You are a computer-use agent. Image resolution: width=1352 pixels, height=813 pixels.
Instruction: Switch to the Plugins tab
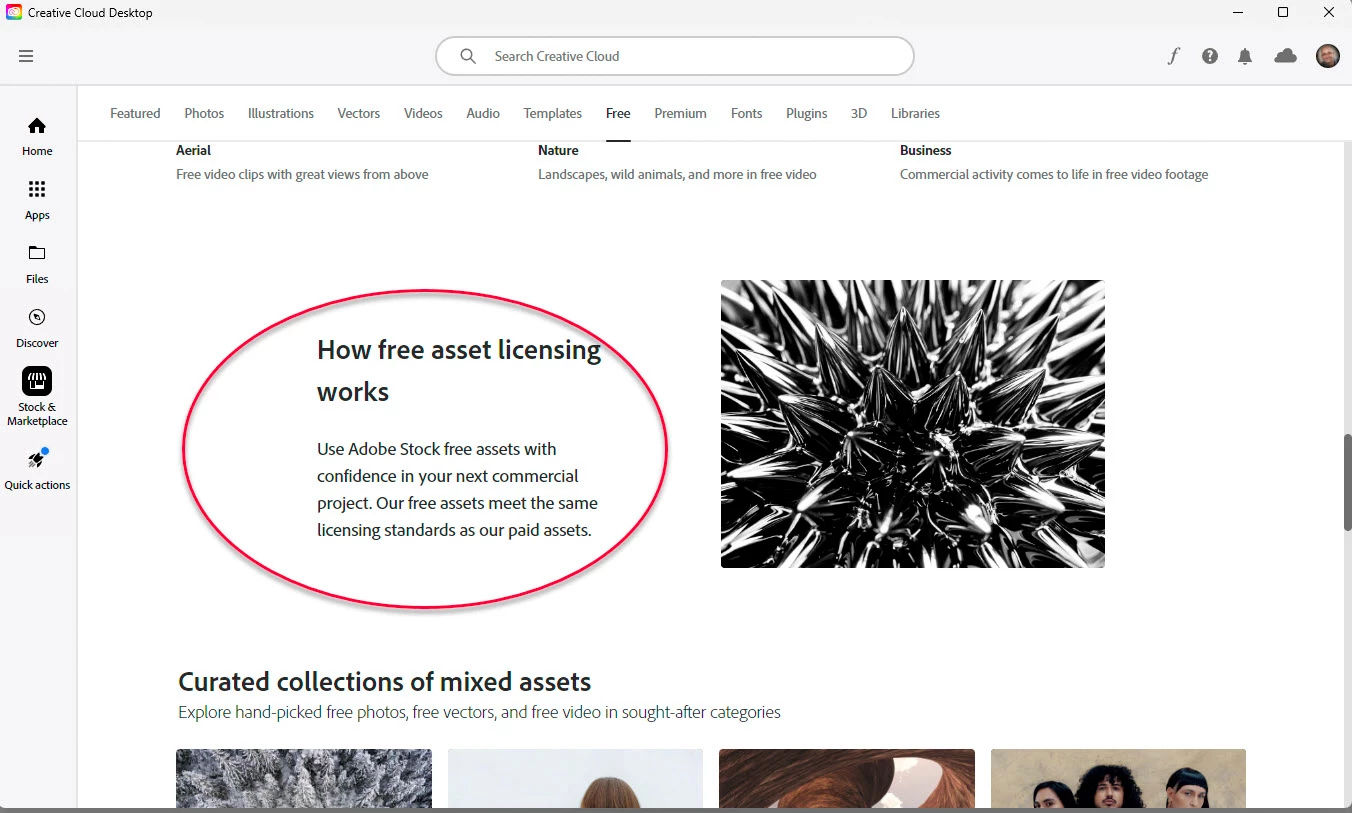[x=807, y=113]
